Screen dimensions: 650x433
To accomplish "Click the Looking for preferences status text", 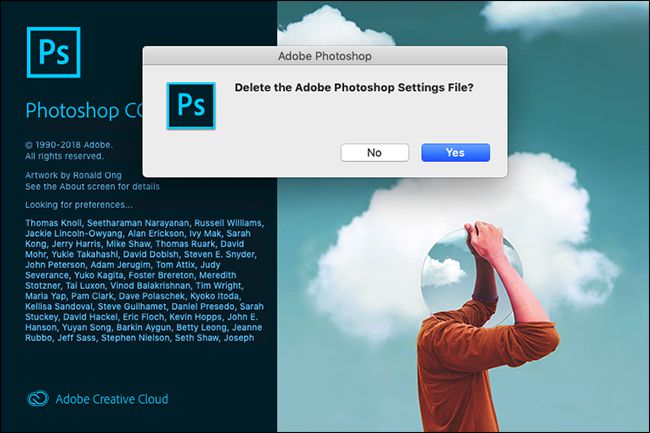I will (x=79, y=205).
